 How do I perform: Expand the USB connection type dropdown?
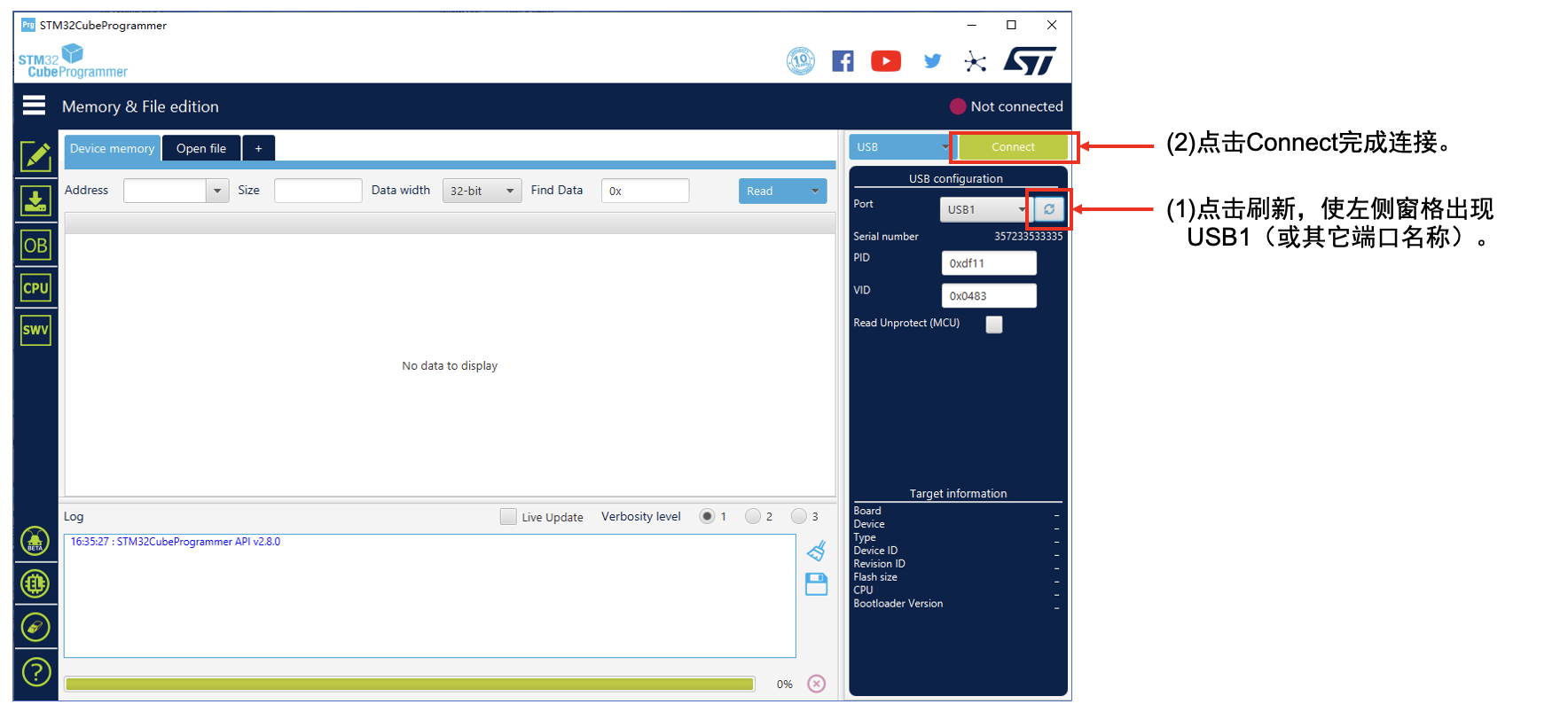900,147
